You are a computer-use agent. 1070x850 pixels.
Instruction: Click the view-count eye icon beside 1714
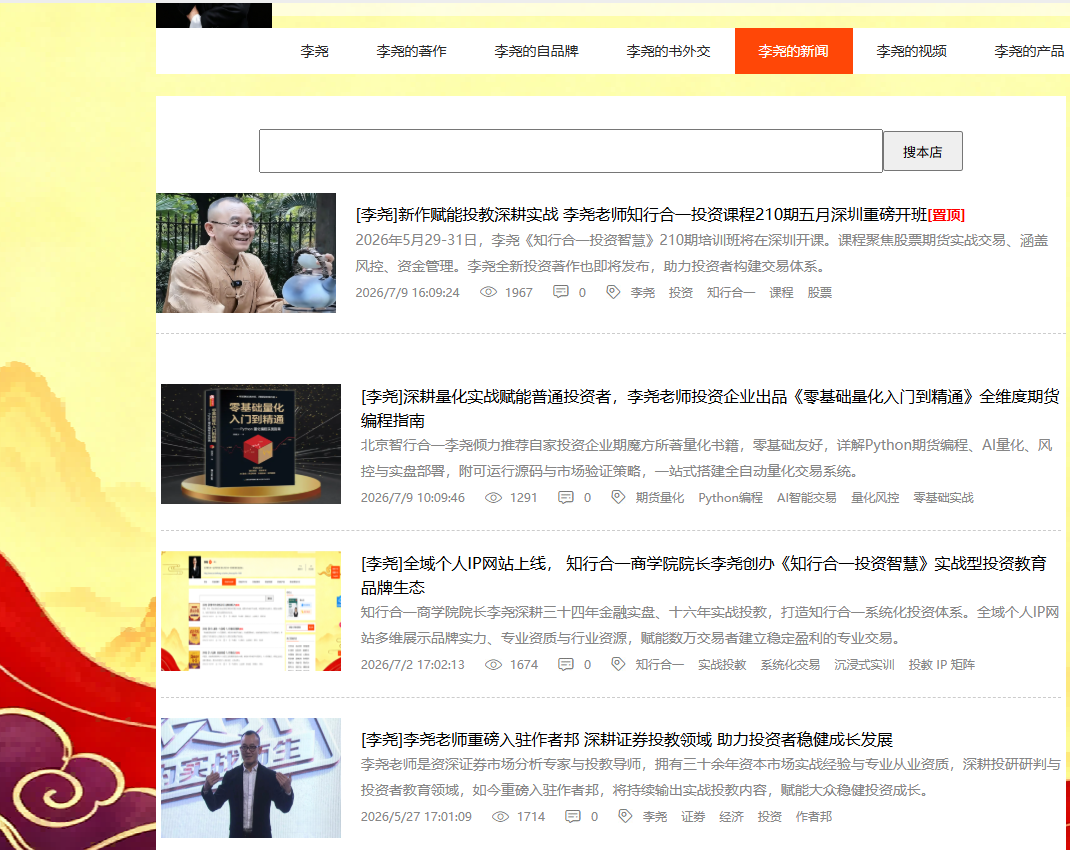[500, 817]
